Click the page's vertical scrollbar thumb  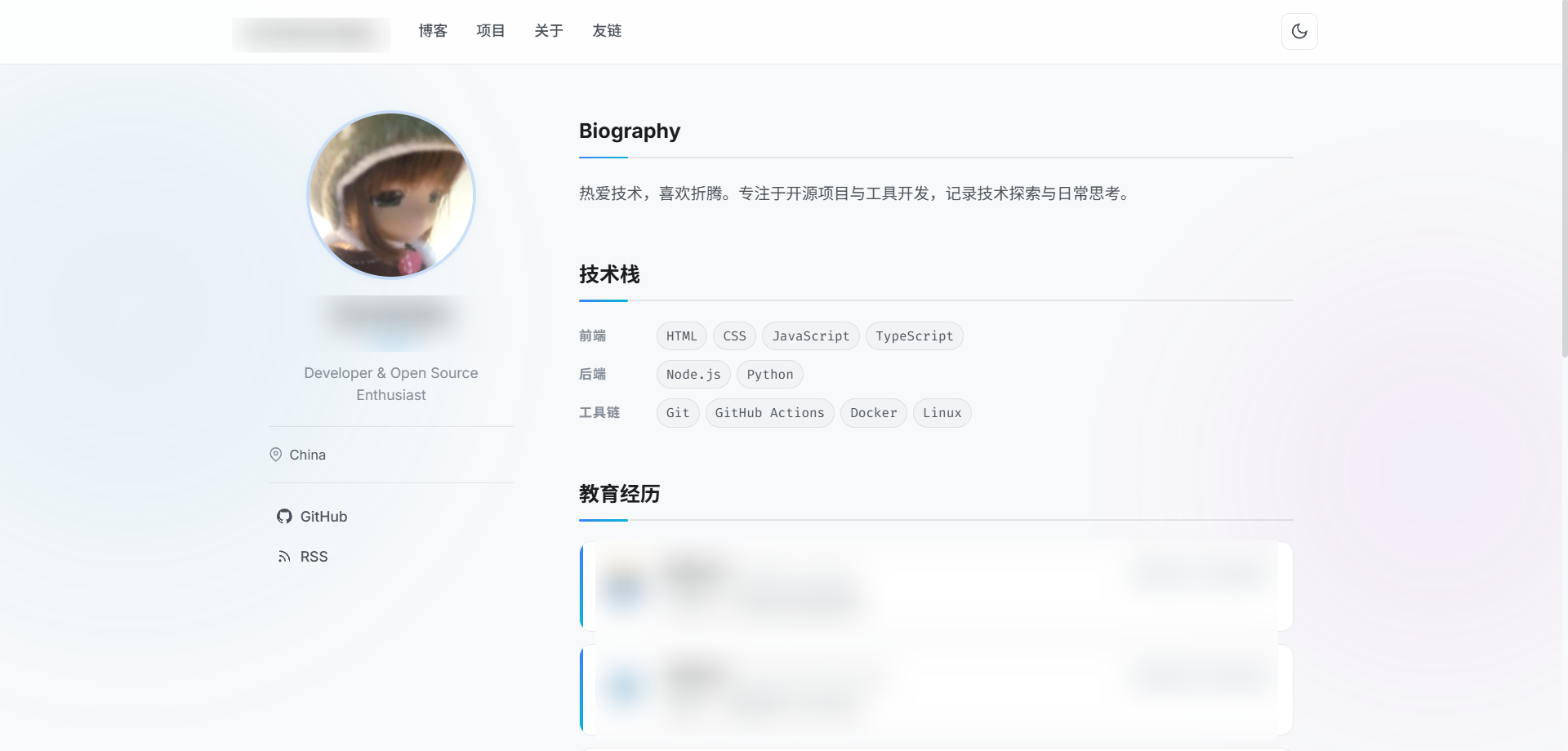click(1564, 179)
